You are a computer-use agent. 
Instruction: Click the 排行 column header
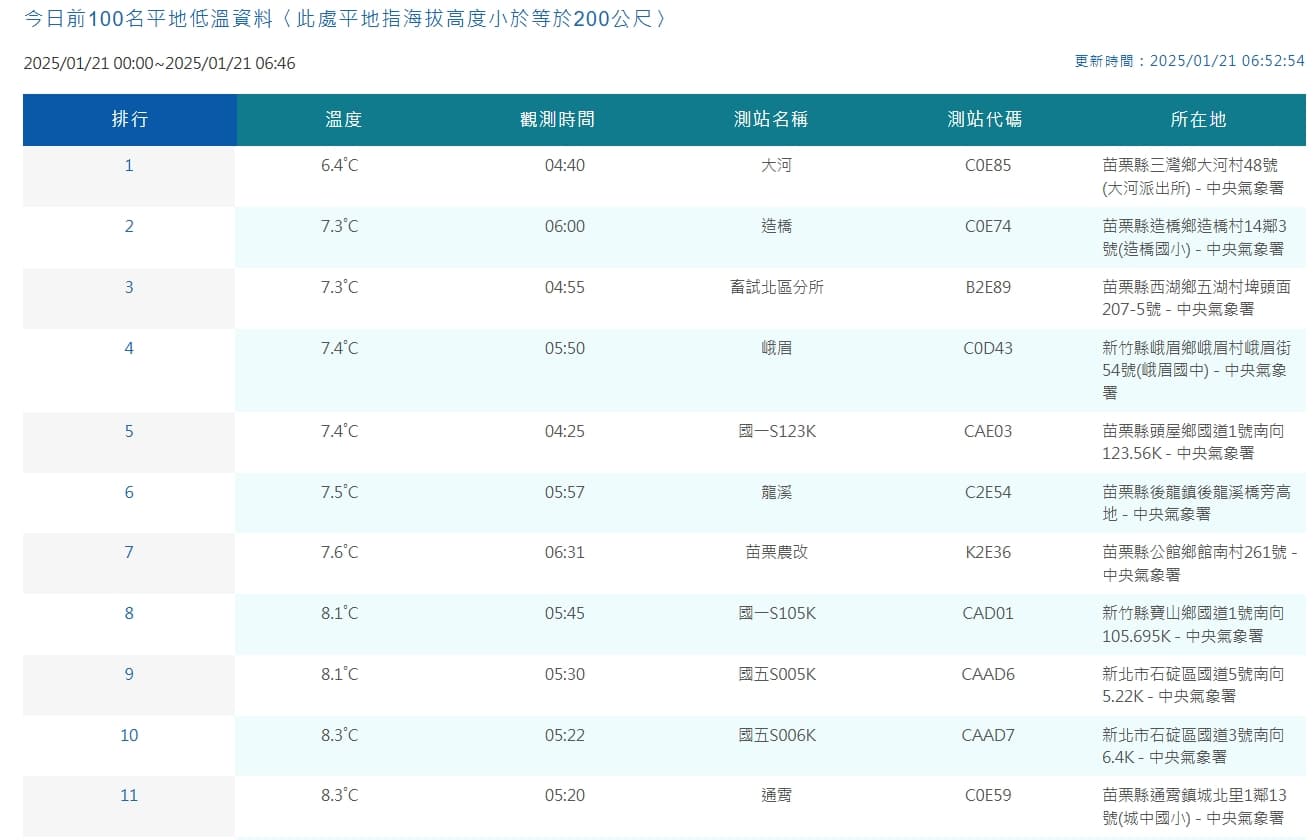pyautogui.click(x=130, y=120)
